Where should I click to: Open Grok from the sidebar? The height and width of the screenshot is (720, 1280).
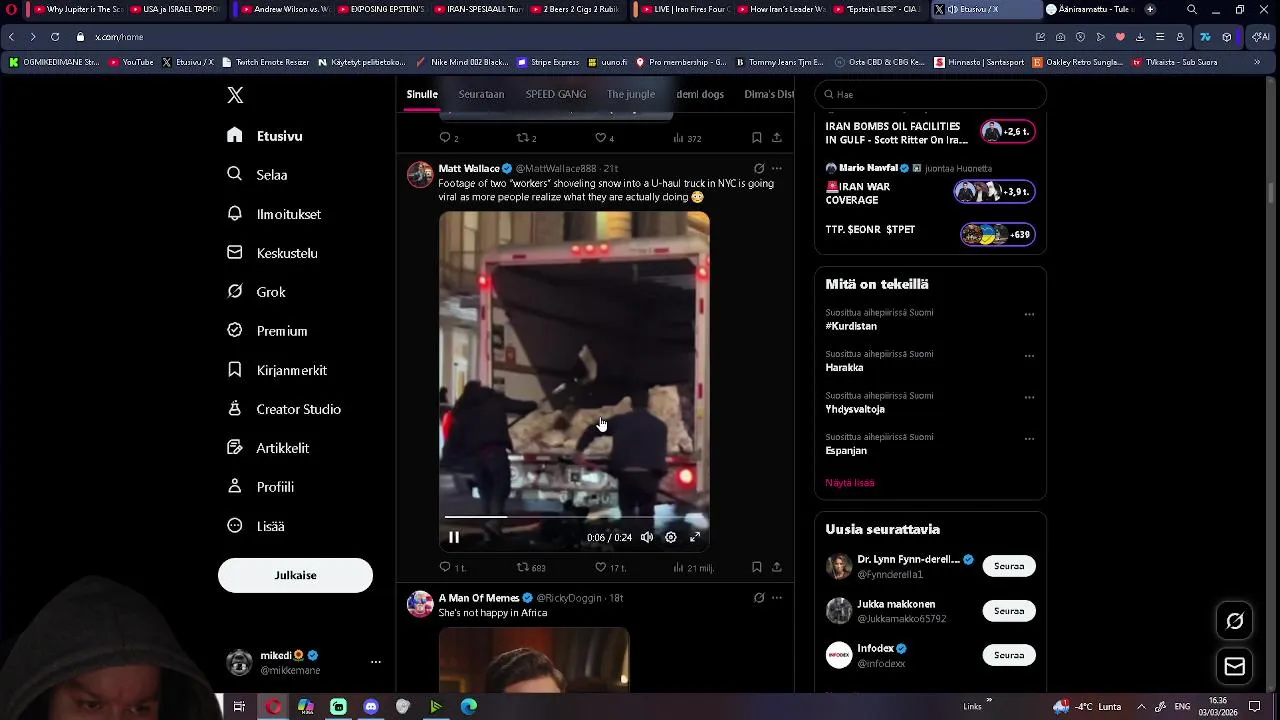pos(257,292)
